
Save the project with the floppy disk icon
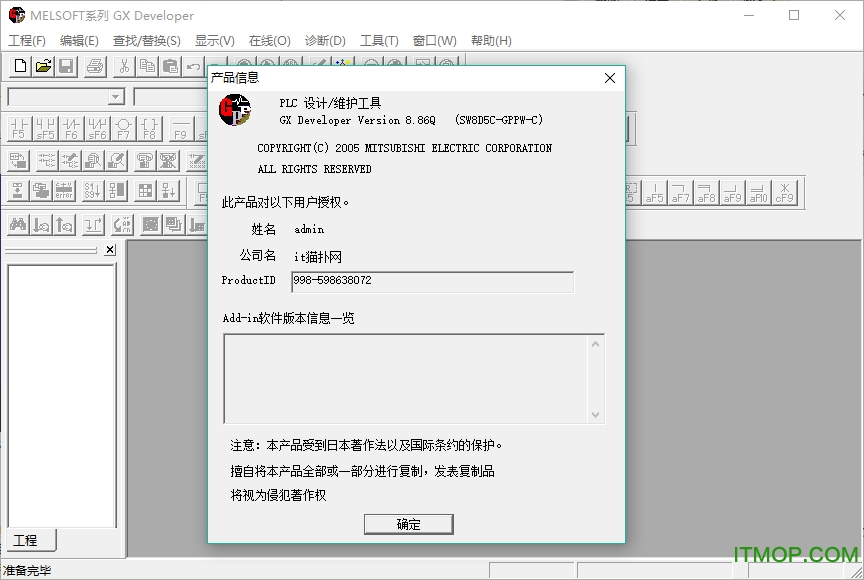click(x=66, y=66)
